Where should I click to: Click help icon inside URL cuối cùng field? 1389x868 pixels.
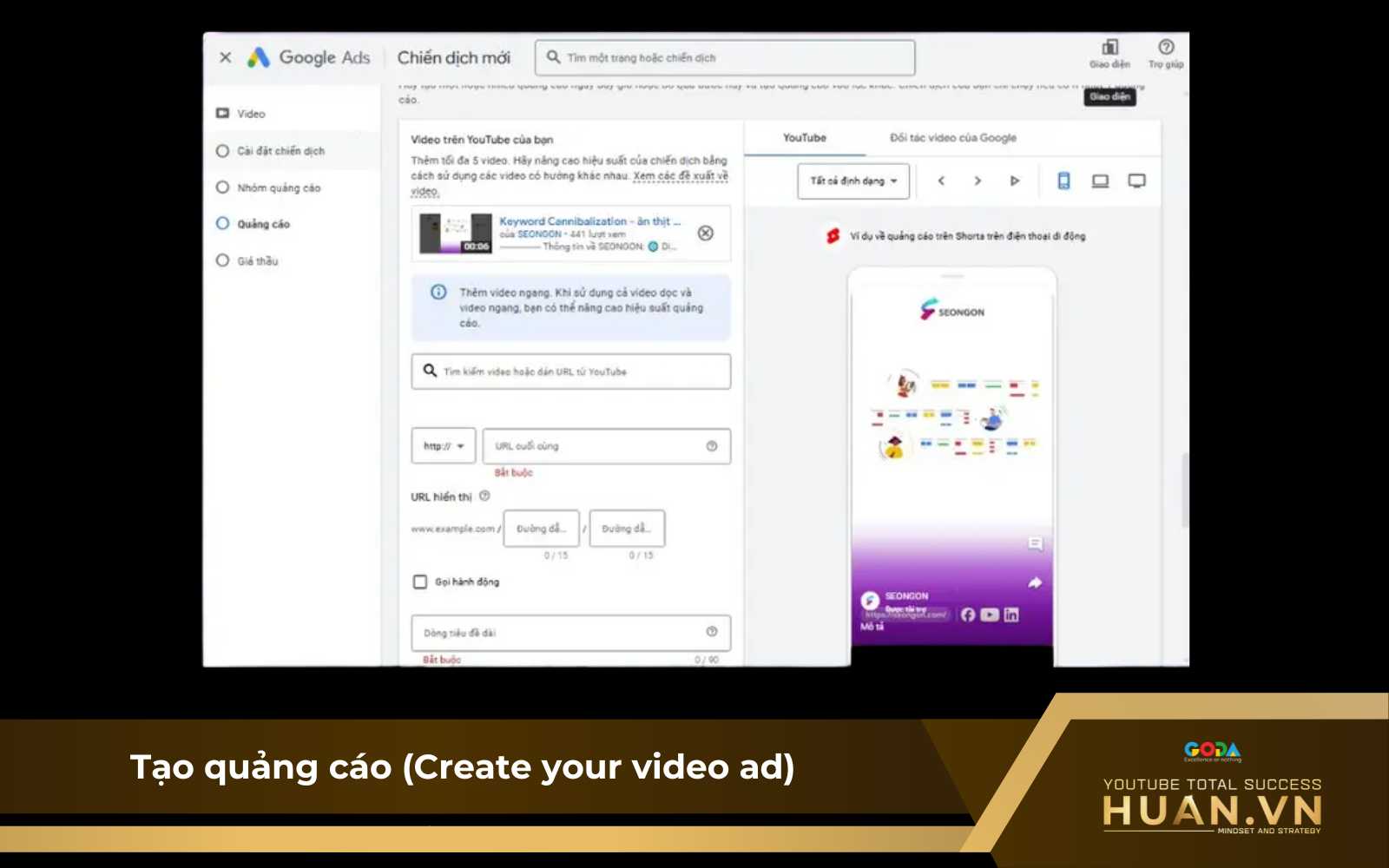712,446
